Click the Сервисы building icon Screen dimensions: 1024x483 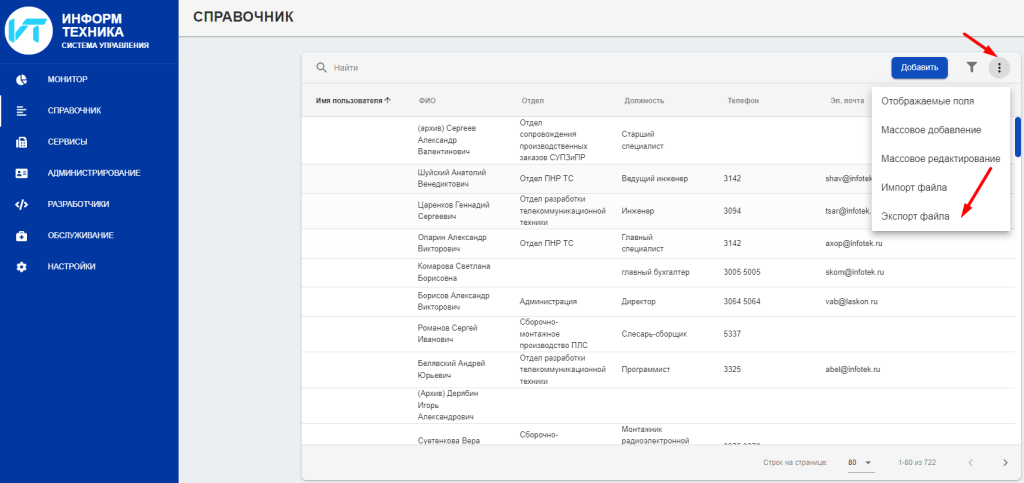pos(22,142)
